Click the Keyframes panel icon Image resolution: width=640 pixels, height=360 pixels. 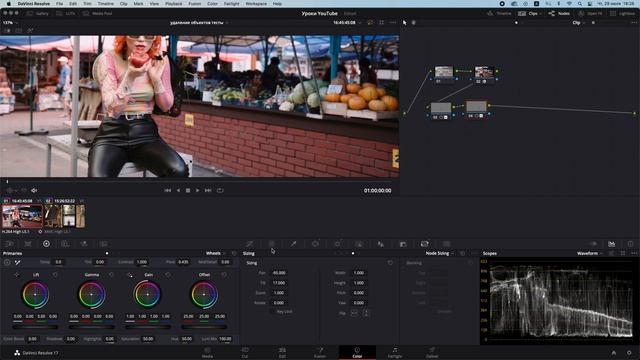[x=593, y=244]
